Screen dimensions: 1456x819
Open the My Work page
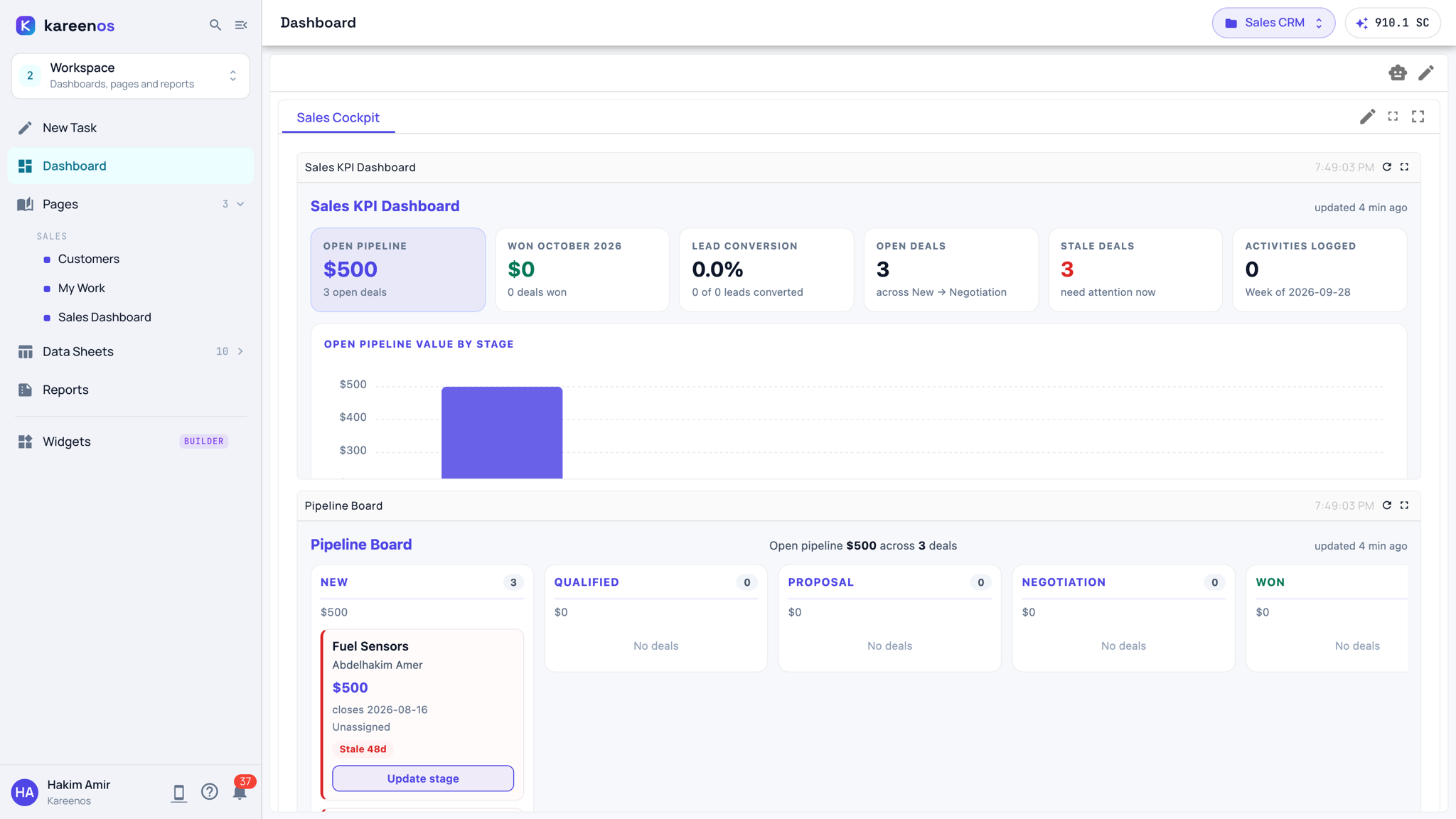pyautogui.click(x=82, y=288)
